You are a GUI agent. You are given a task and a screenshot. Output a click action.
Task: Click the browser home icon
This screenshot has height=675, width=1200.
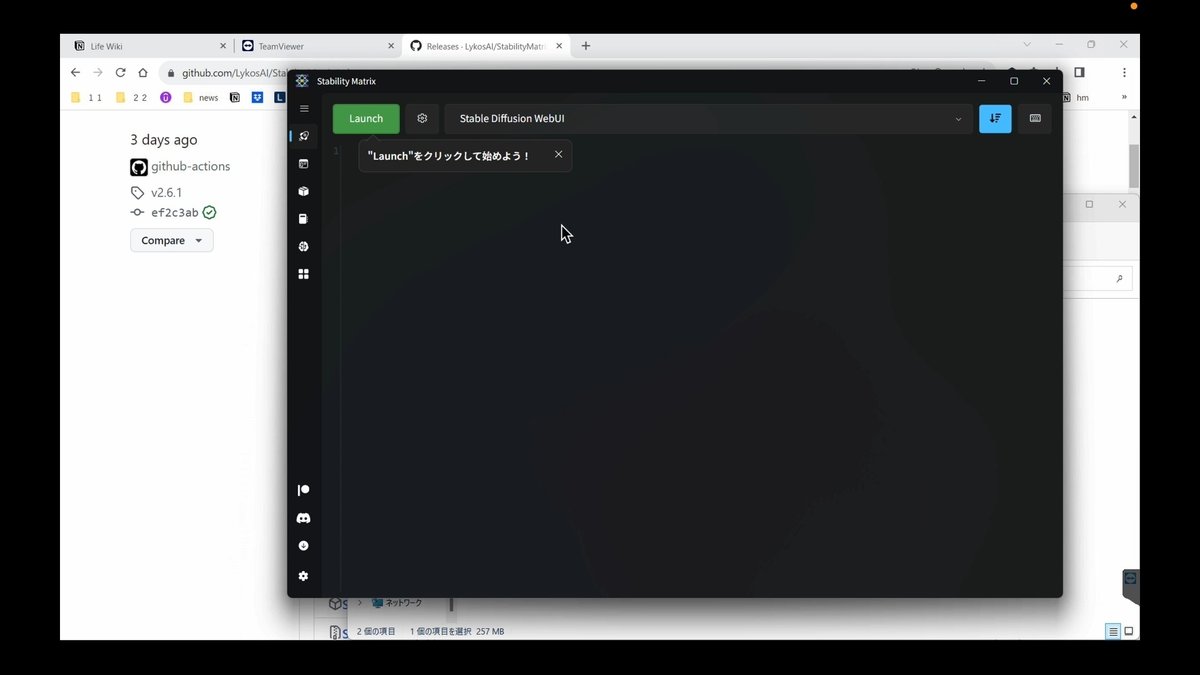tap(143, 73)
